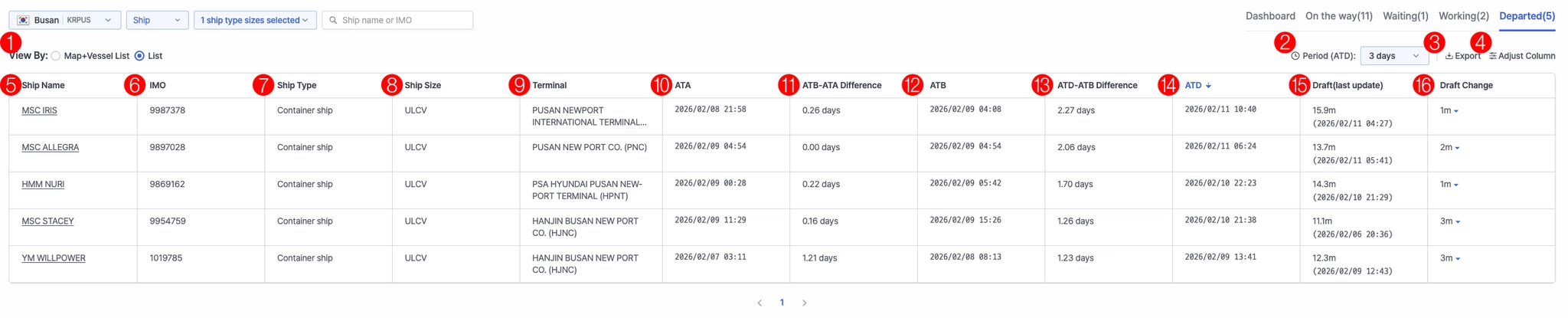This screenshot has width=1568, height=318.
Task: Click the ATD sort arrow
Action: point(1208,86)
